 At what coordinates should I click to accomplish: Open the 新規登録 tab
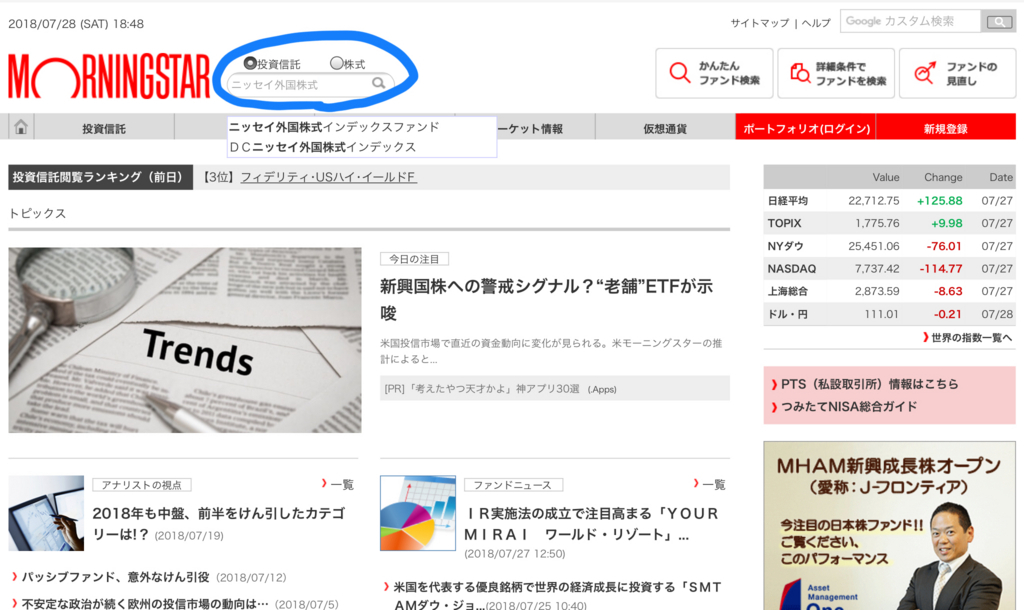(946, 128)
